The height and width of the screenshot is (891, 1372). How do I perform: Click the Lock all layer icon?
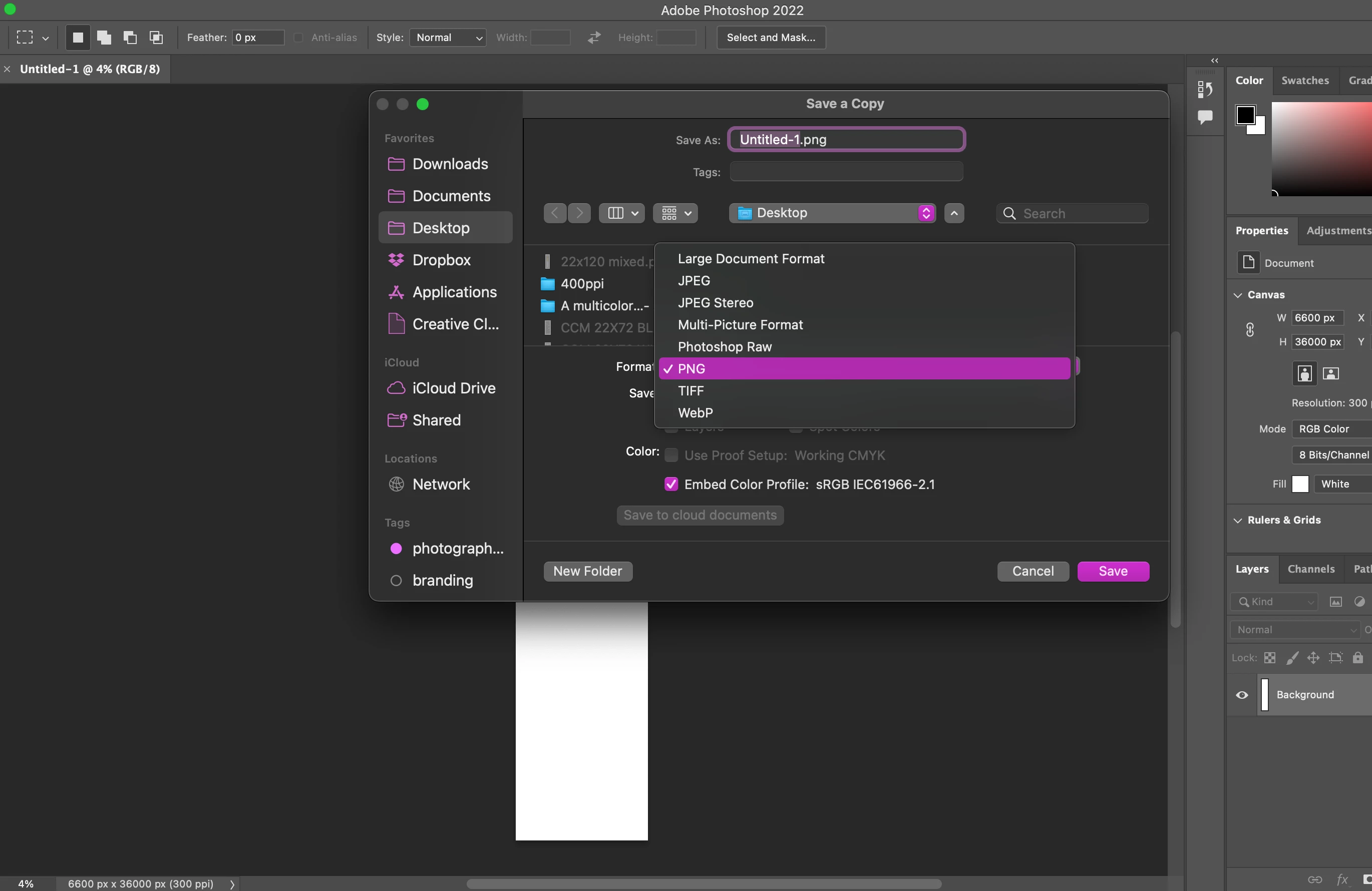point(1357,658)
